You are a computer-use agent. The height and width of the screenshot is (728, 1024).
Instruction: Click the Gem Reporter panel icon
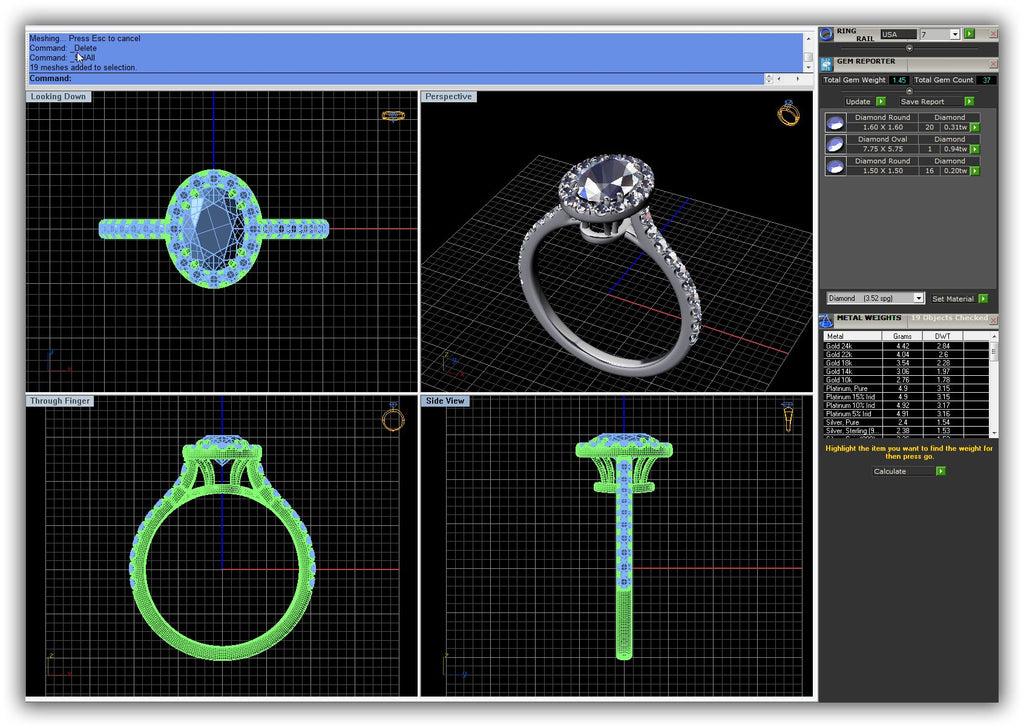click(826, 62)
